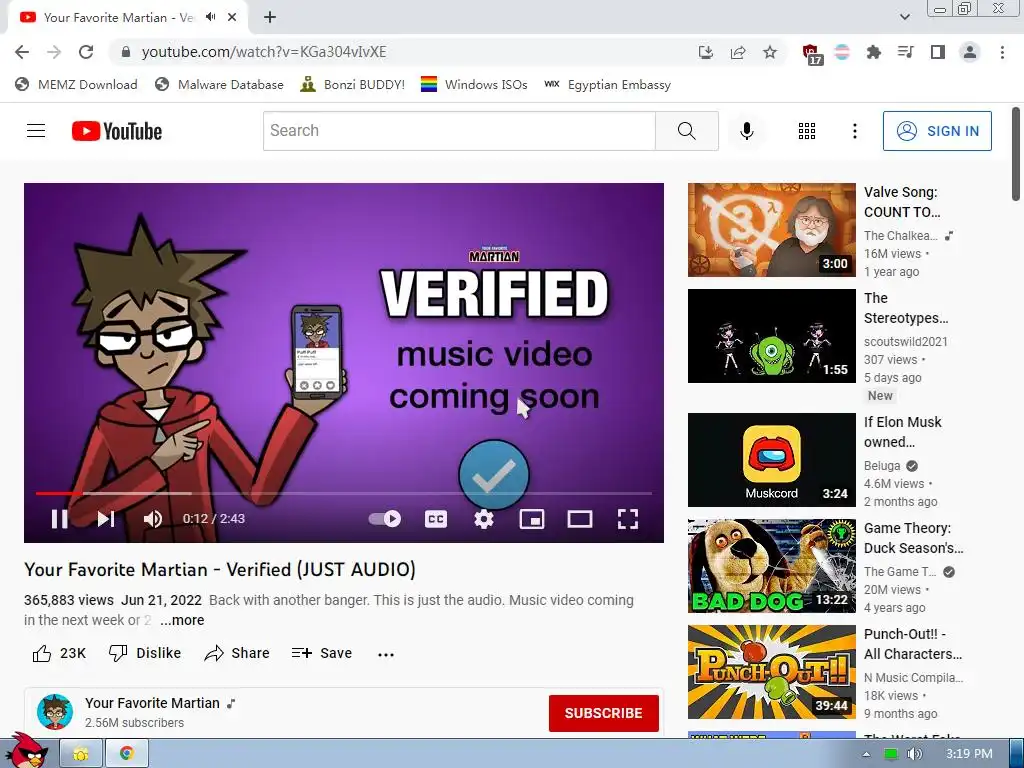Open YouTube settings three-dot menu
1024x768 pixels.
tap(854, 131)
